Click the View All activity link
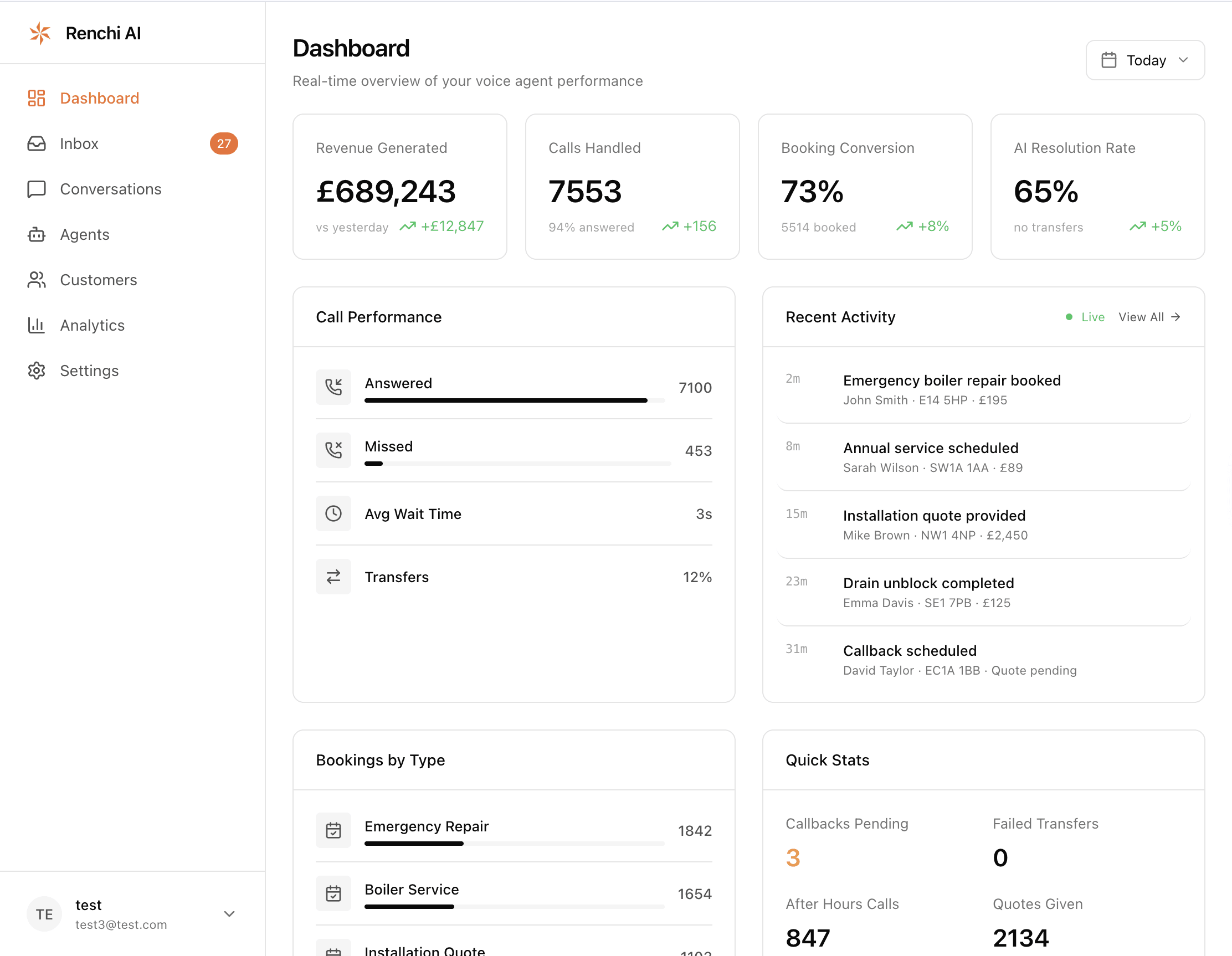The width and height of the screenshot is (1232, 956). [1149, 317]
